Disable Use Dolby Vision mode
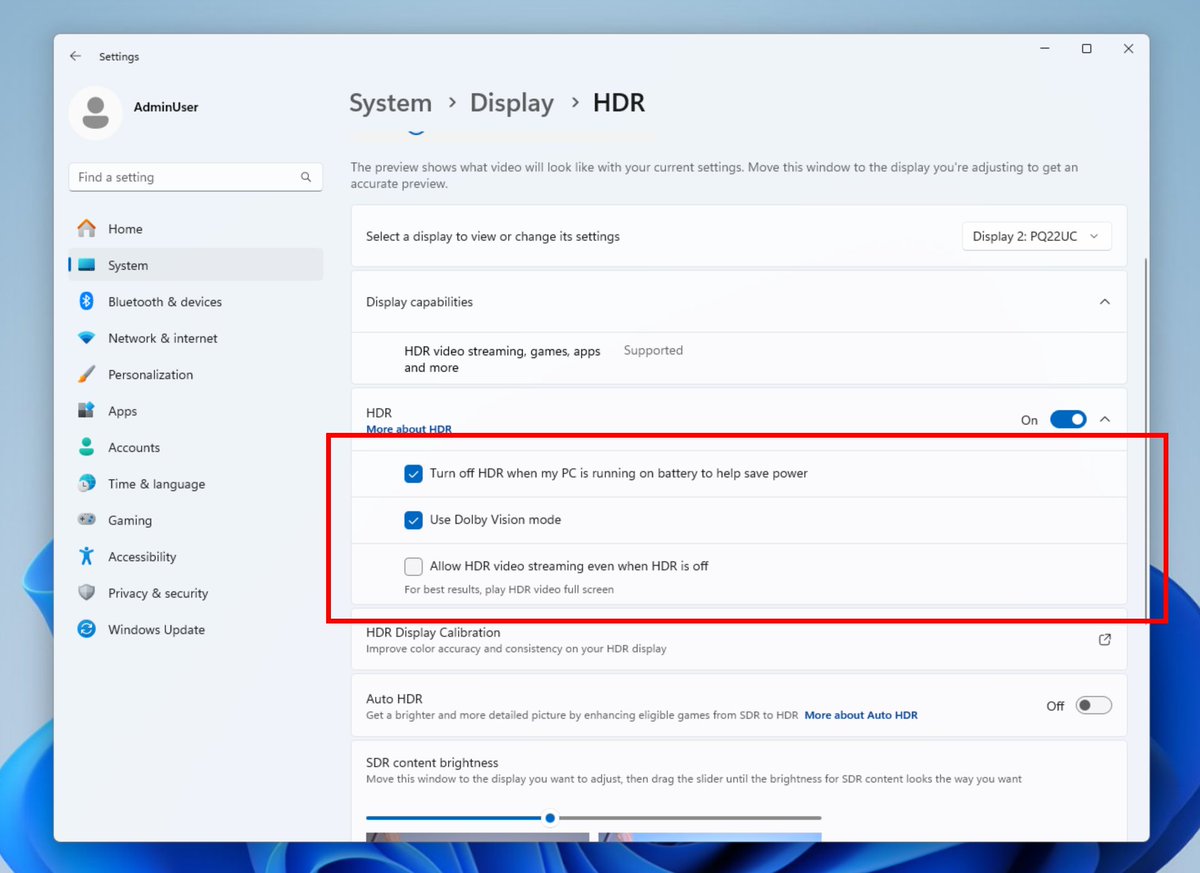Viewport: 1200px width, 873px height. coord(413,520)
